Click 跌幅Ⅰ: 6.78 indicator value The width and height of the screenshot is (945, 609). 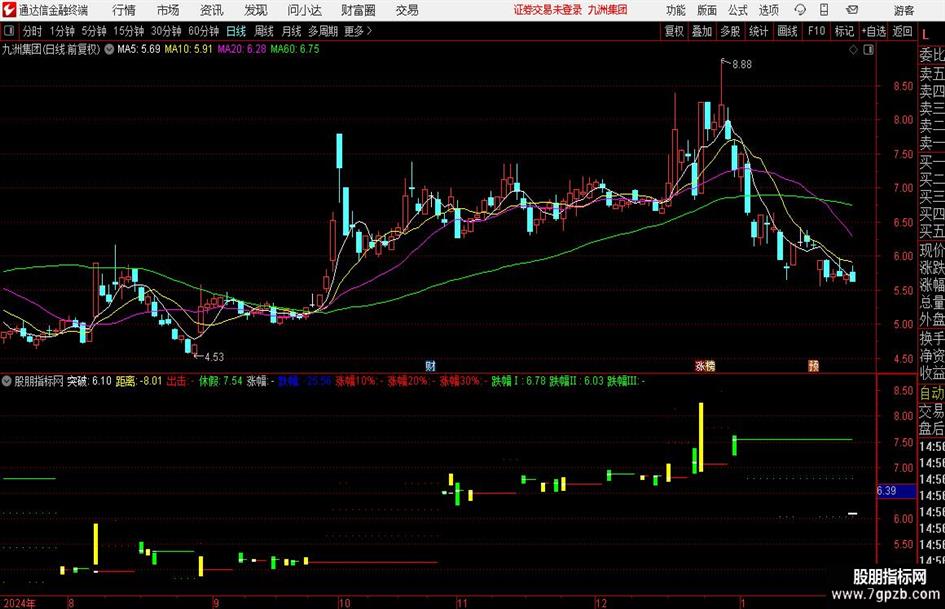pyautogui.click(x=518, y=381)
